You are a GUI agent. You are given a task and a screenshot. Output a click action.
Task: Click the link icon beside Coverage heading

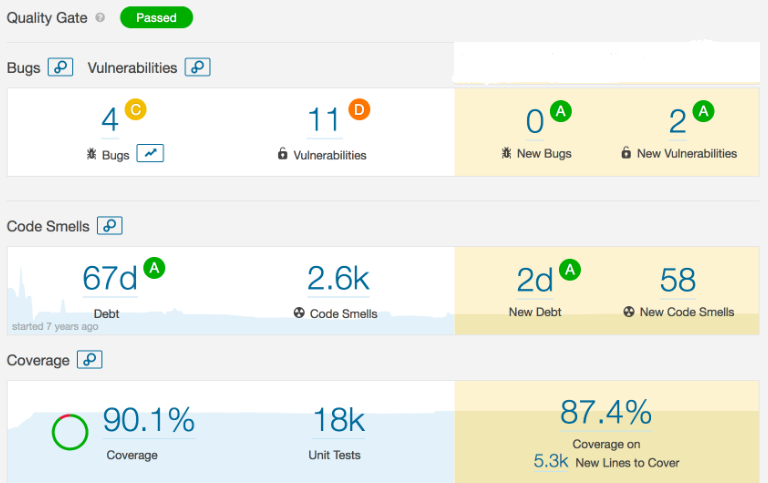click(x=89, y=359)
